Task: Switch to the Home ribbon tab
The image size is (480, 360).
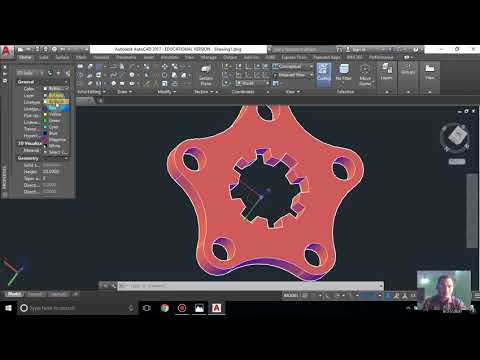Action: pyautogui.click(x=25, y=57)
